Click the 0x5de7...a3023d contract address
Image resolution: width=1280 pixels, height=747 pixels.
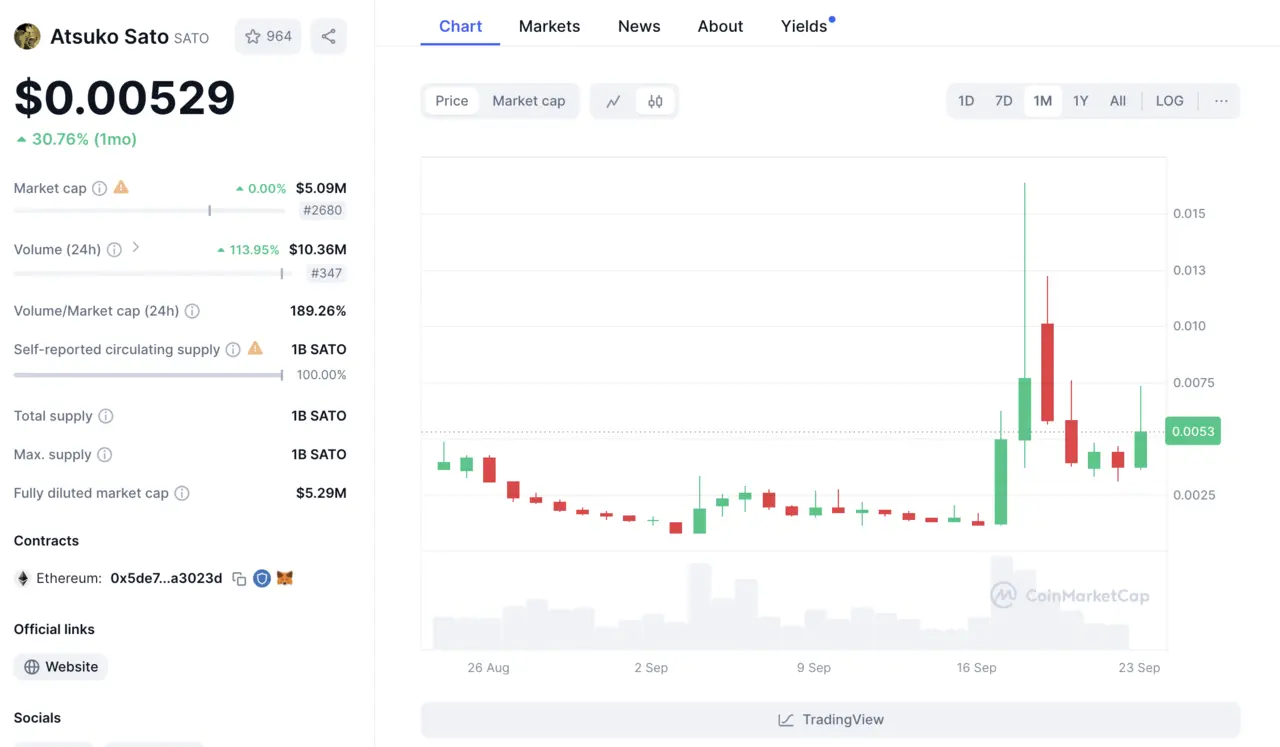click(x=166, y=578)
